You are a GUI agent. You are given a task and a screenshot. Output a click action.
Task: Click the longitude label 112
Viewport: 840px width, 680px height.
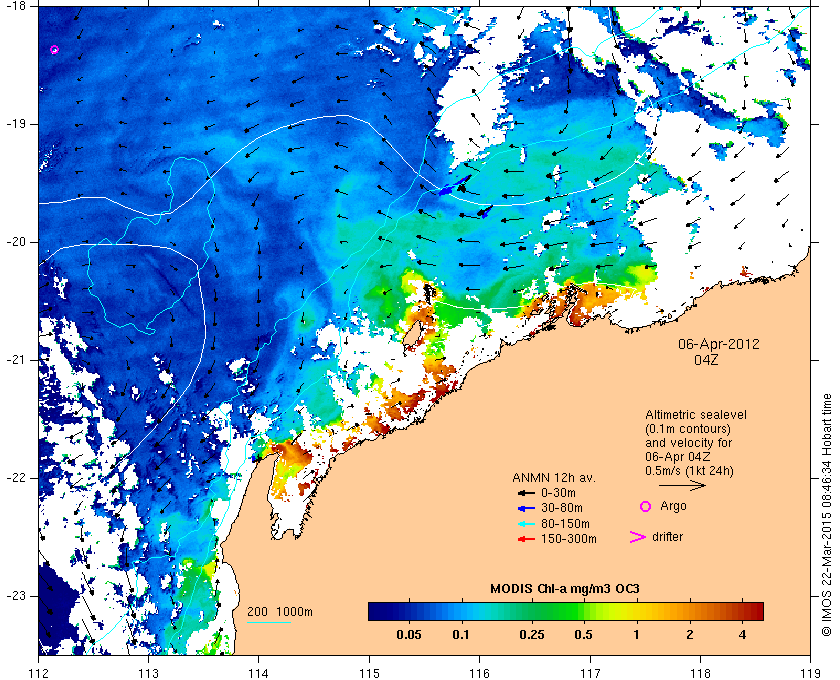39,672
